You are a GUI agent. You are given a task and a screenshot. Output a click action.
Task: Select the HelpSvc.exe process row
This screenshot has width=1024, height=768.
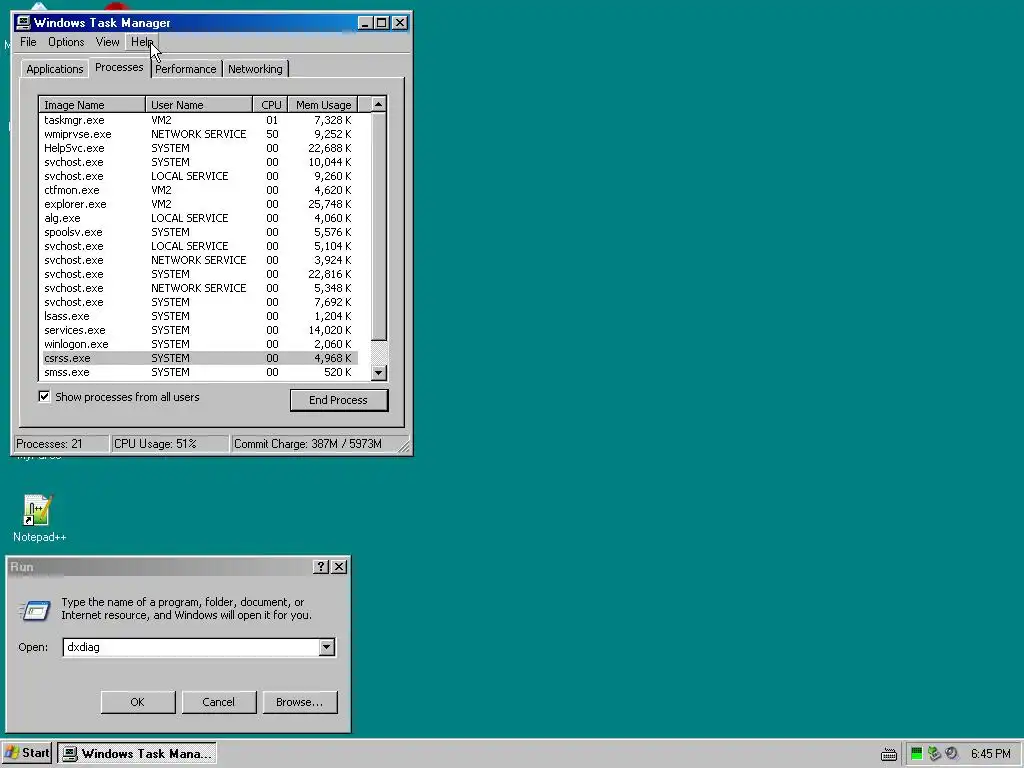(x=199, y=148)
